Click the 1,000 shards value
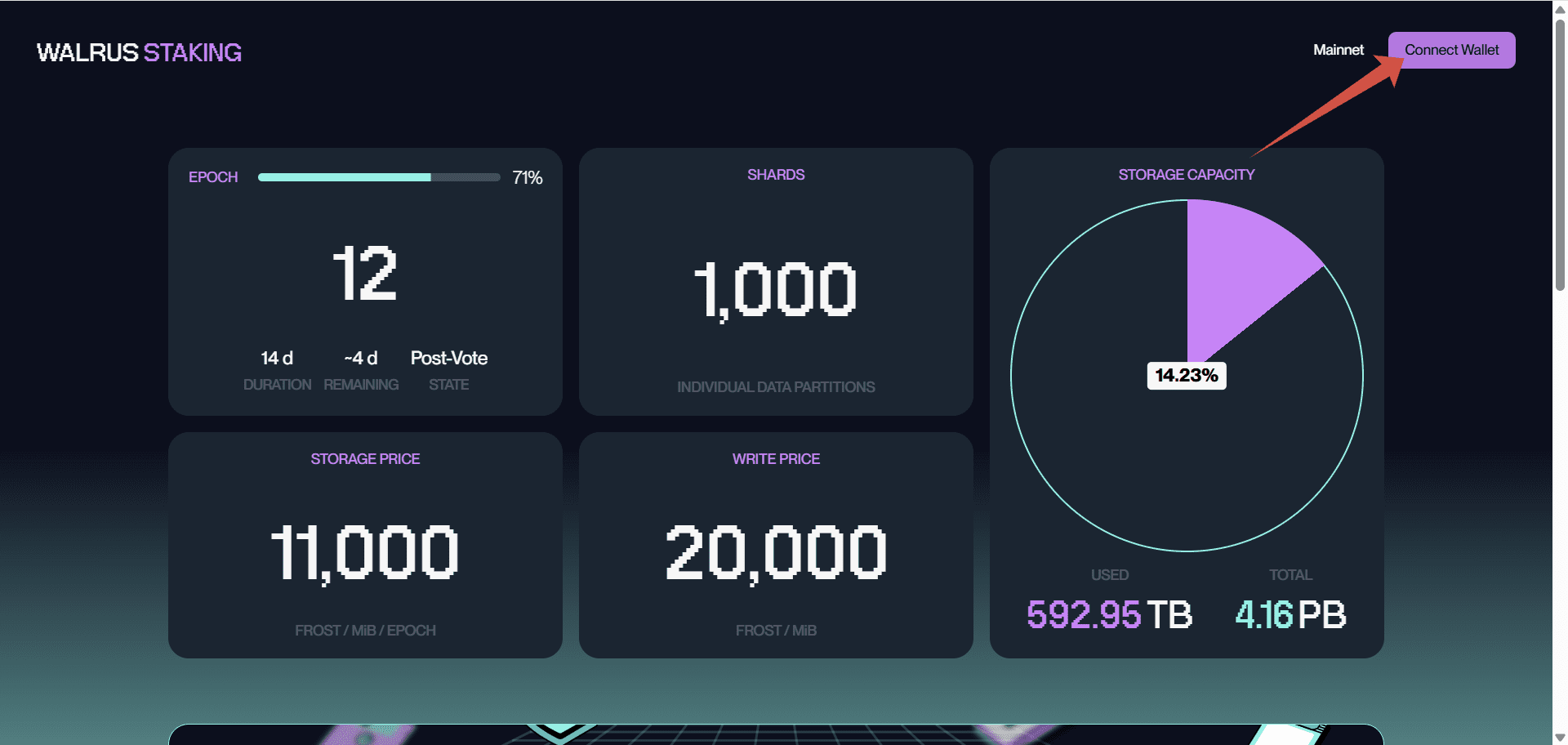This screenshot has height=745, width=1568. click(x=776, y=290)
